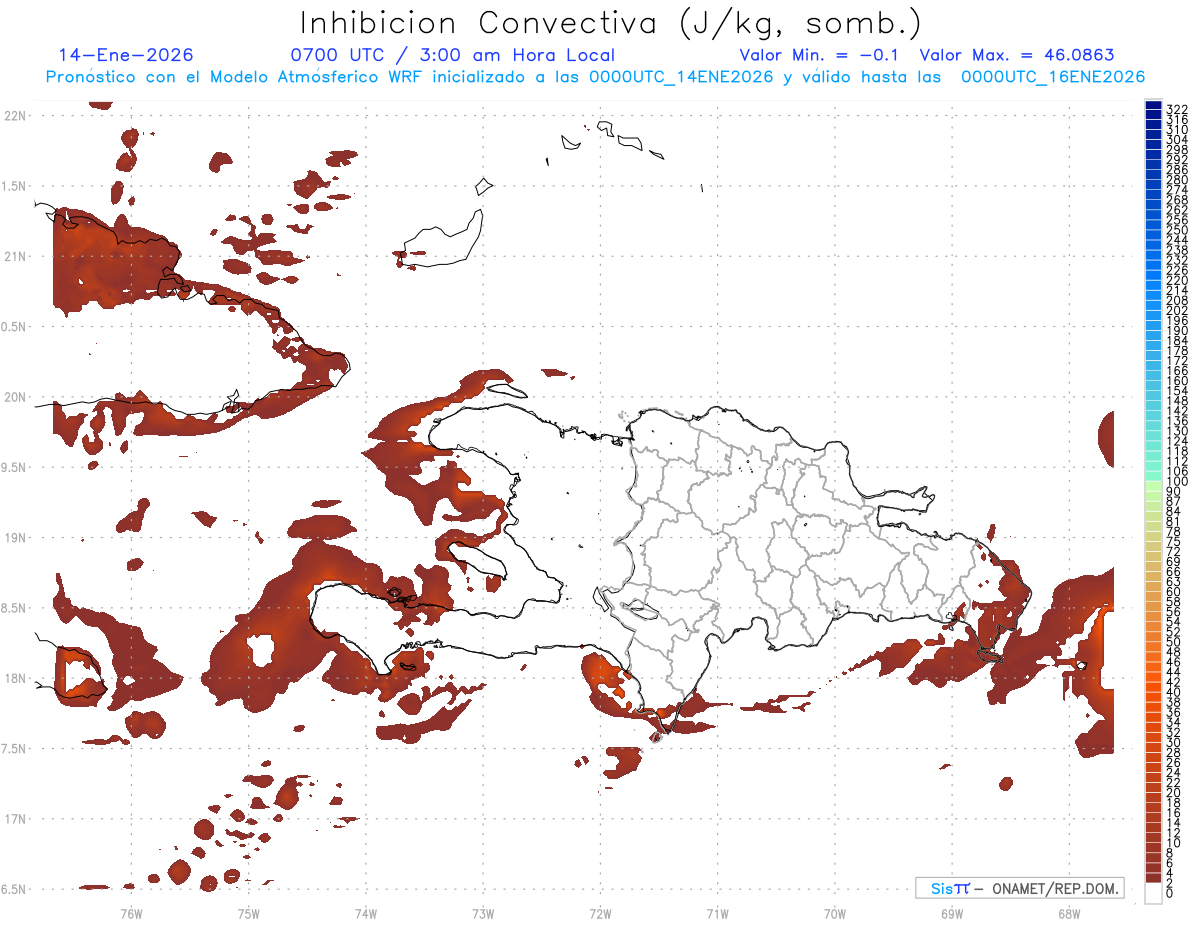The height and width of the screenshot is (927, 1200).
Task: Click the forecast date '14-Ene-2026'
Action: [126, 55]
